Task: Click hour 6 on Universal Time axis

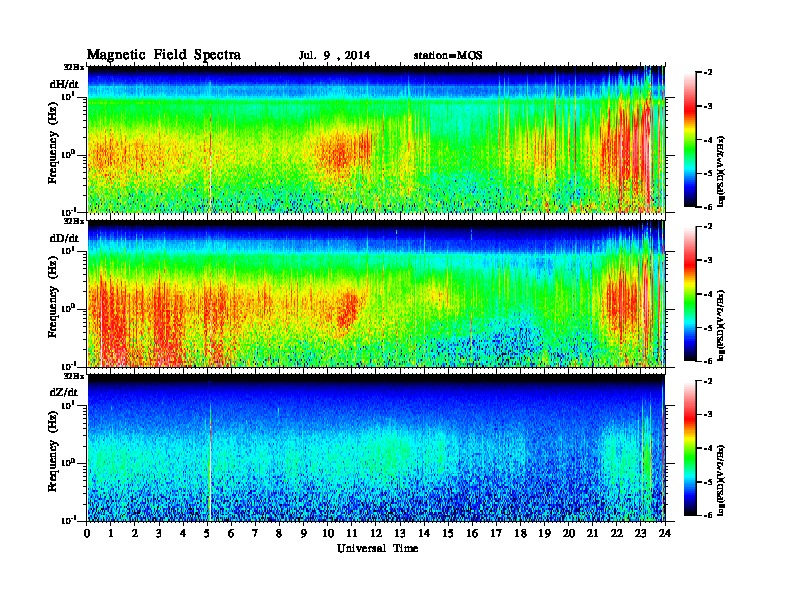Action: tap(231, 534)
